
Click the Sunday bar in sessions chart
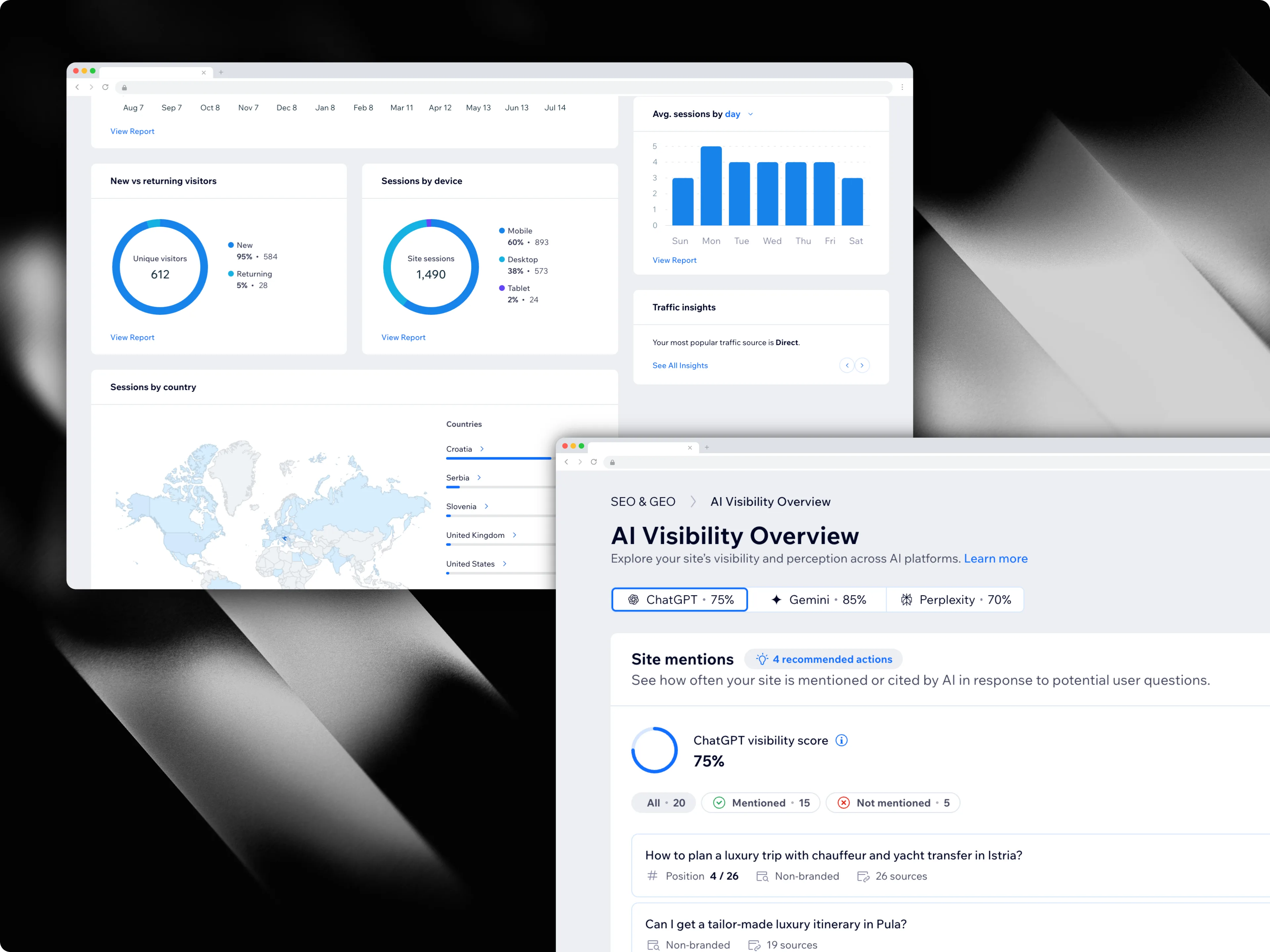click(x=683, y=202)
